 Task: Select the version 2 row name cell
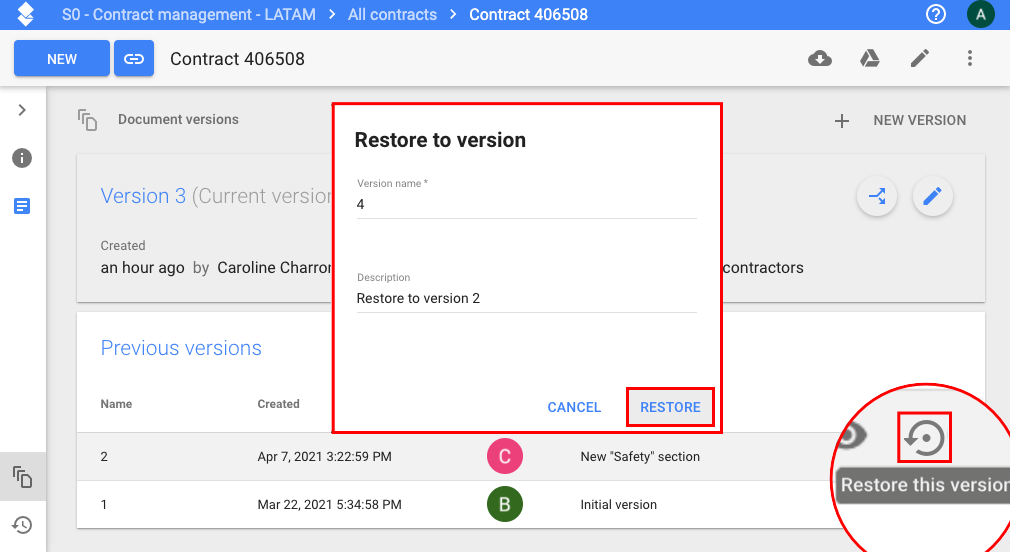point(104,457)
